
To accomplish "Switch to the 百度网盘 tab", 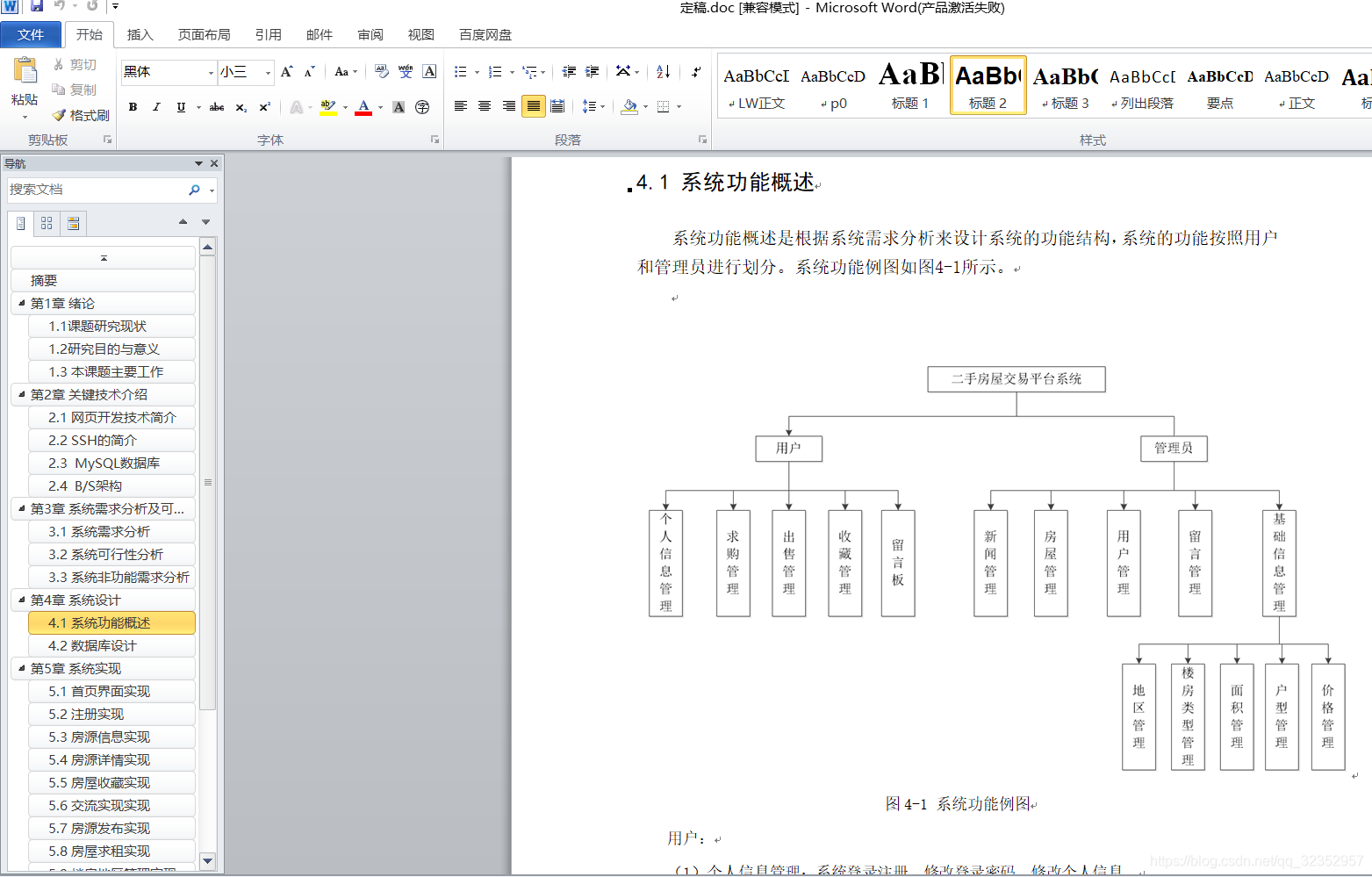I will click(x=485, y=35).
